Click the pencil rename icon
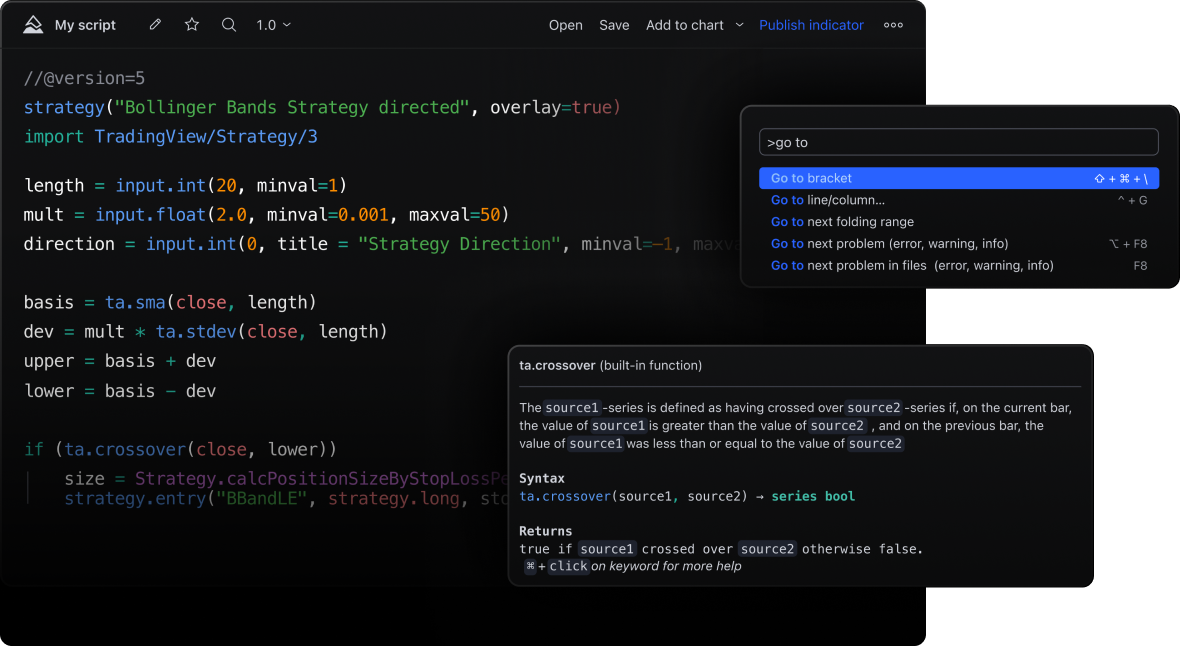 click(x=155, y=25)
